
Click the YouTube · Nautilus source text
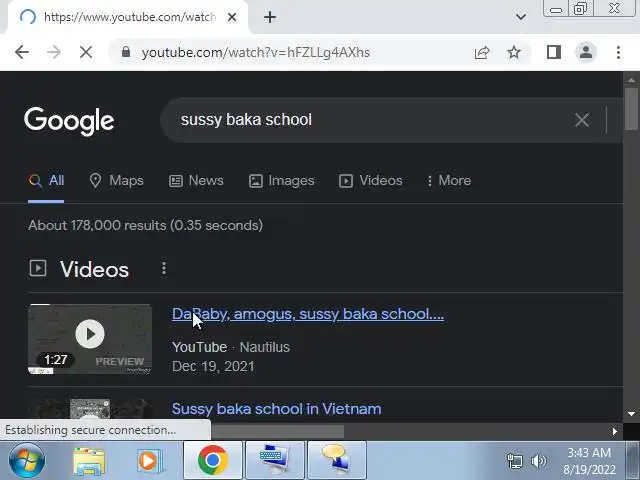[231, 347]
